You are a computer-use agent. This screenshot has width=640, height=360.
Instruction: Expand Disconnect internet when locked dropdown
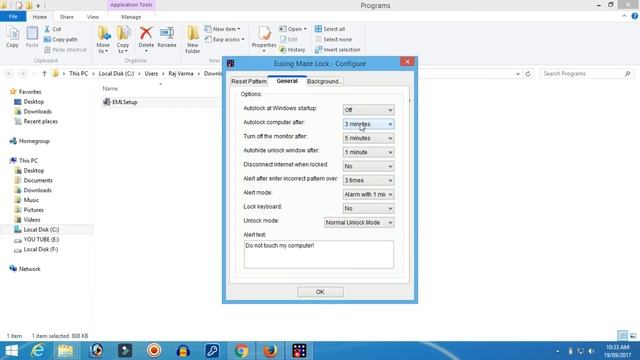pyautogui.click(x=368, y=166)
